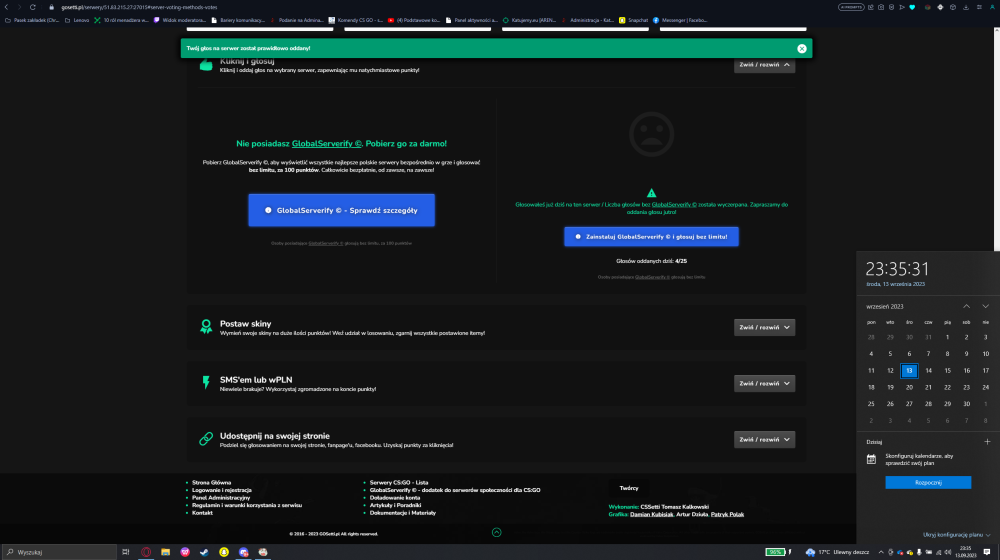Open 'Kontakt' footer link

202,513
